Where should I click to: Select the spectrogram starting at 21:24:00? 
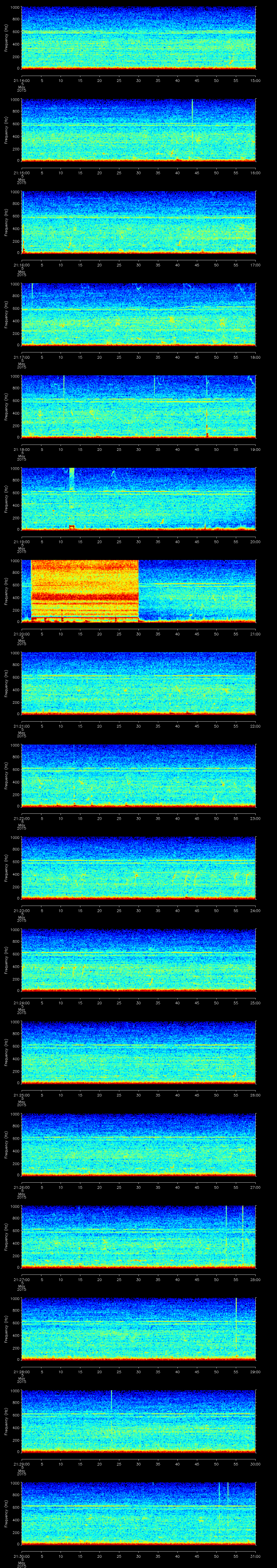pyautogui.click(x=139, y=960)
